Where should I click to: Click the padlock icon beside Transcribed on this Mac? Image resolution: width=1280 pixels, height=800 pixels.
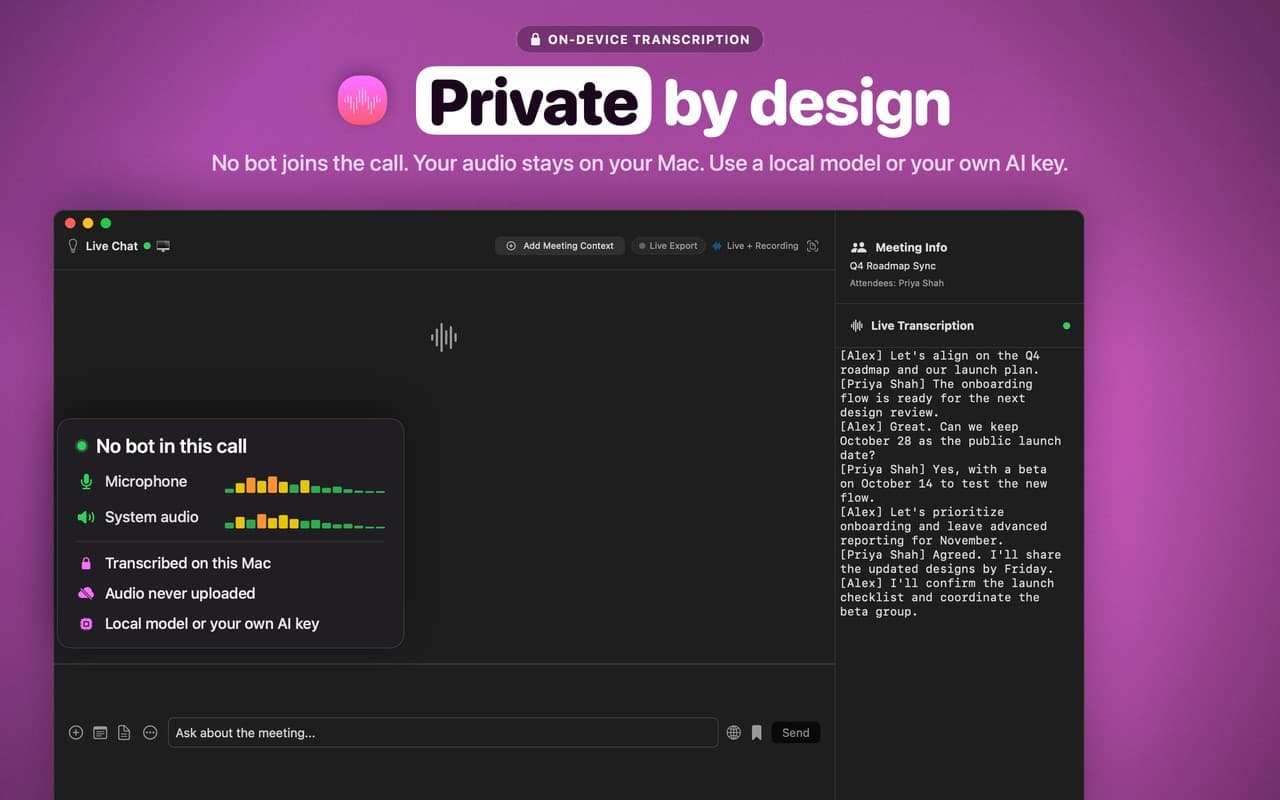point(86,563)
